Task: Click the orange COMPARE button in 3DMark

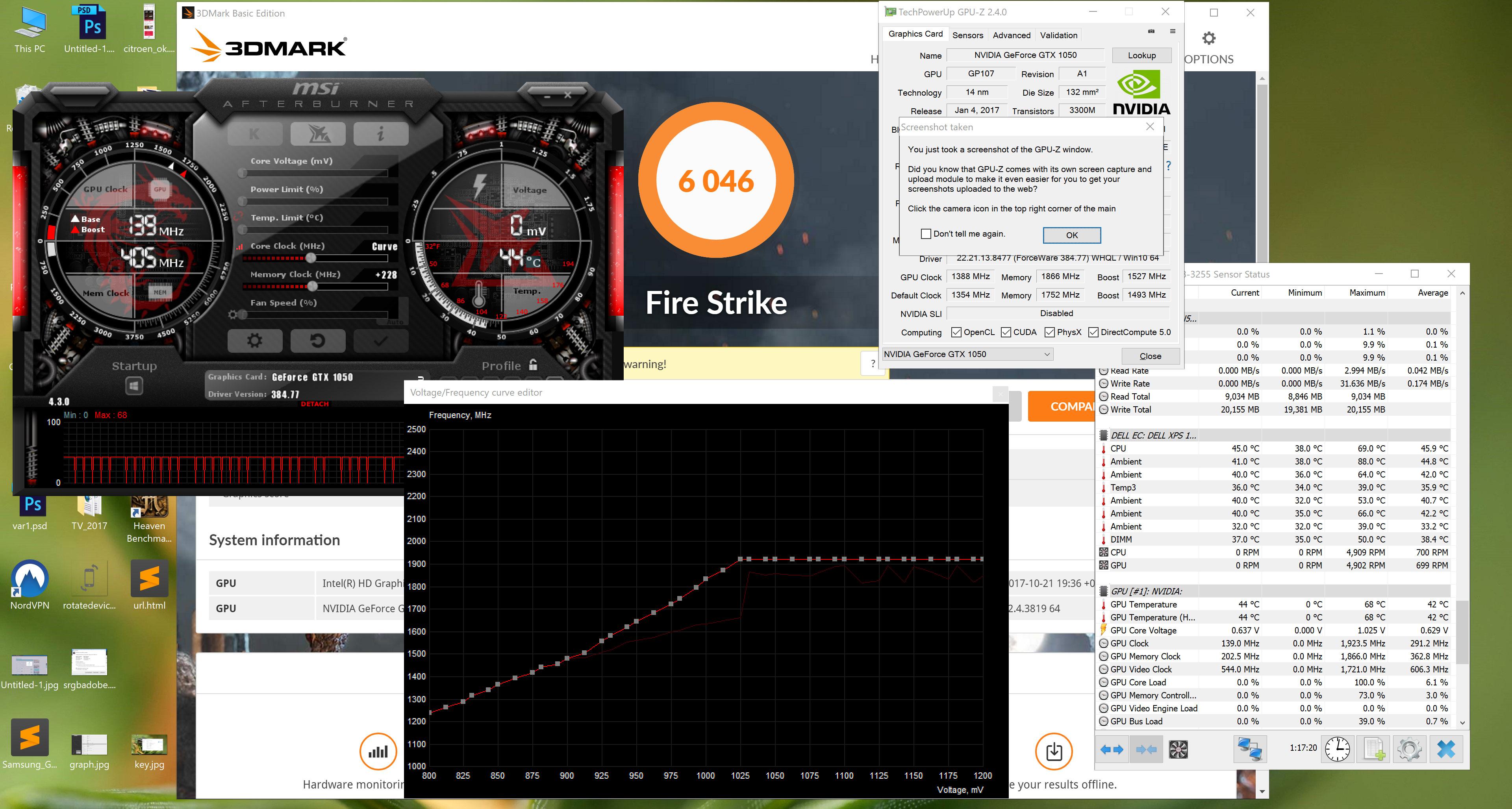Action: coord(1061,407)
